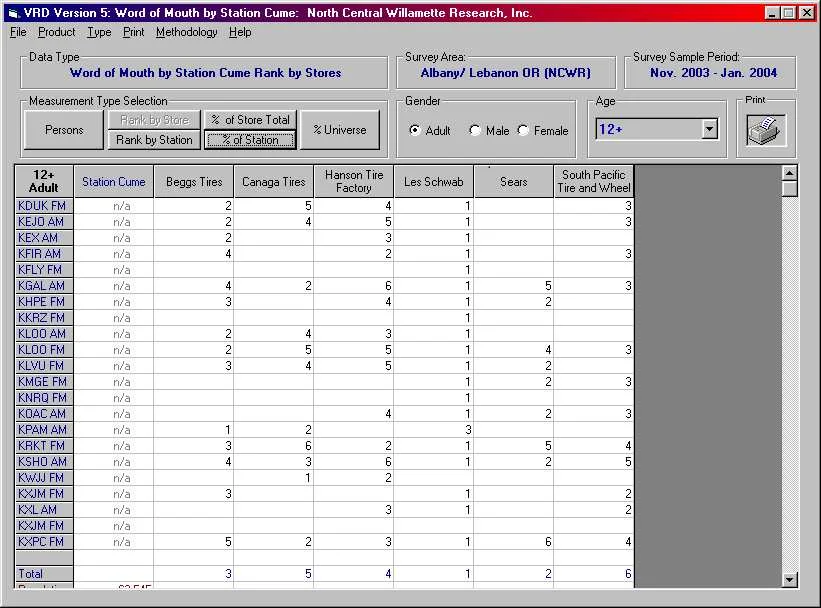Minimize the VRD window

[771, 13]
